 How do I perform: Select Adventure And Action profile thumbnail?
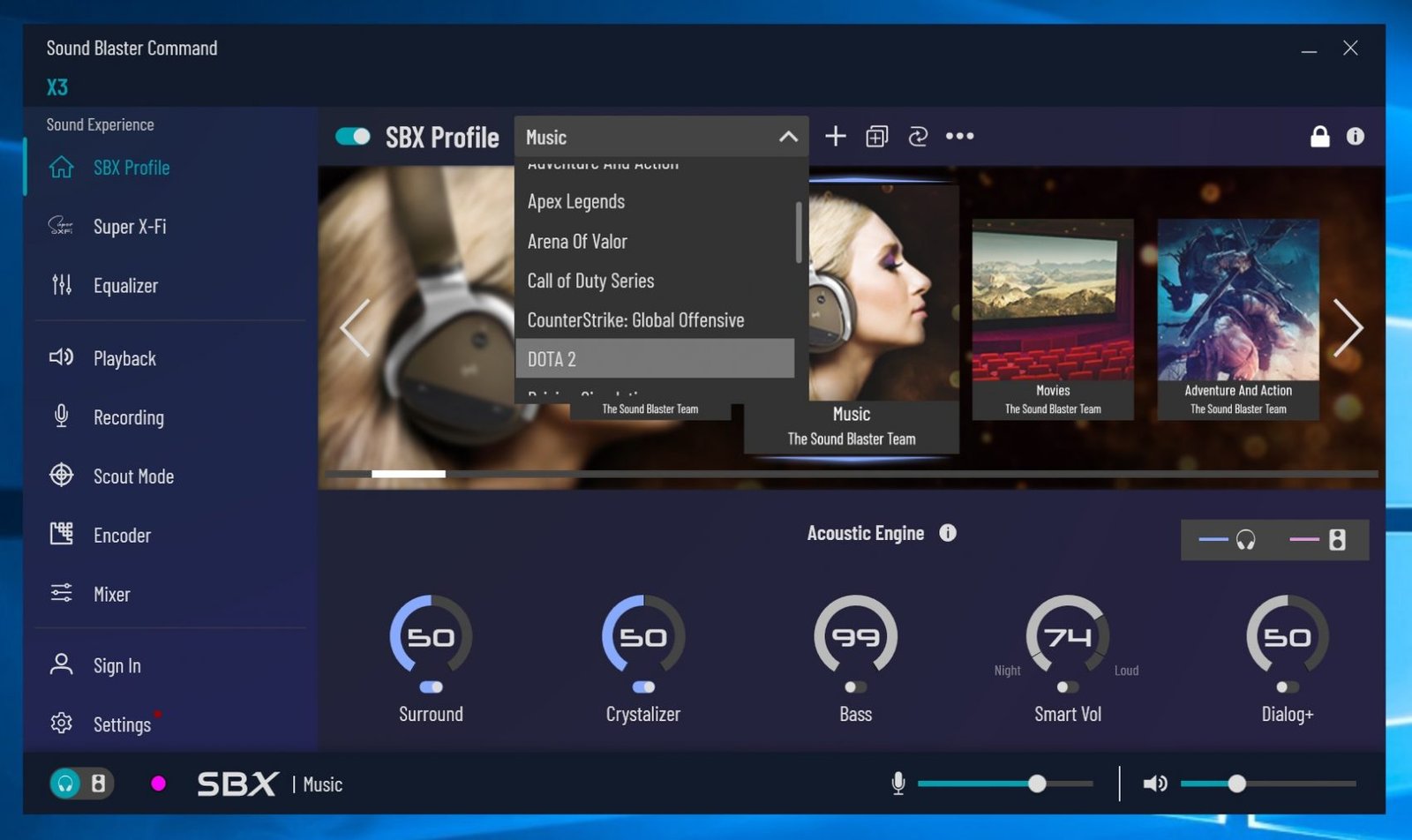pos(1238,319)
